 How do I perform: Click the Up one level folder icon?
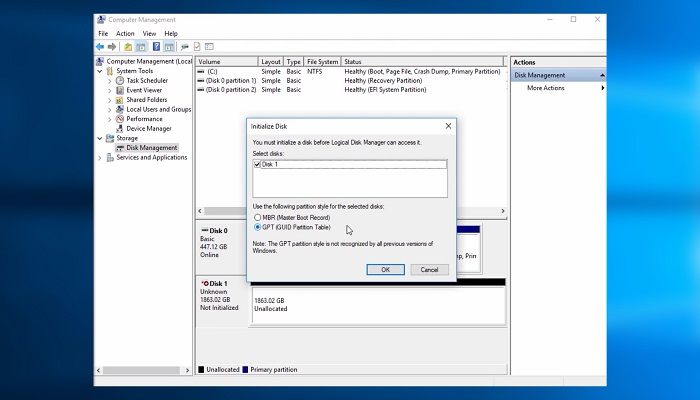tap(128, 46)
